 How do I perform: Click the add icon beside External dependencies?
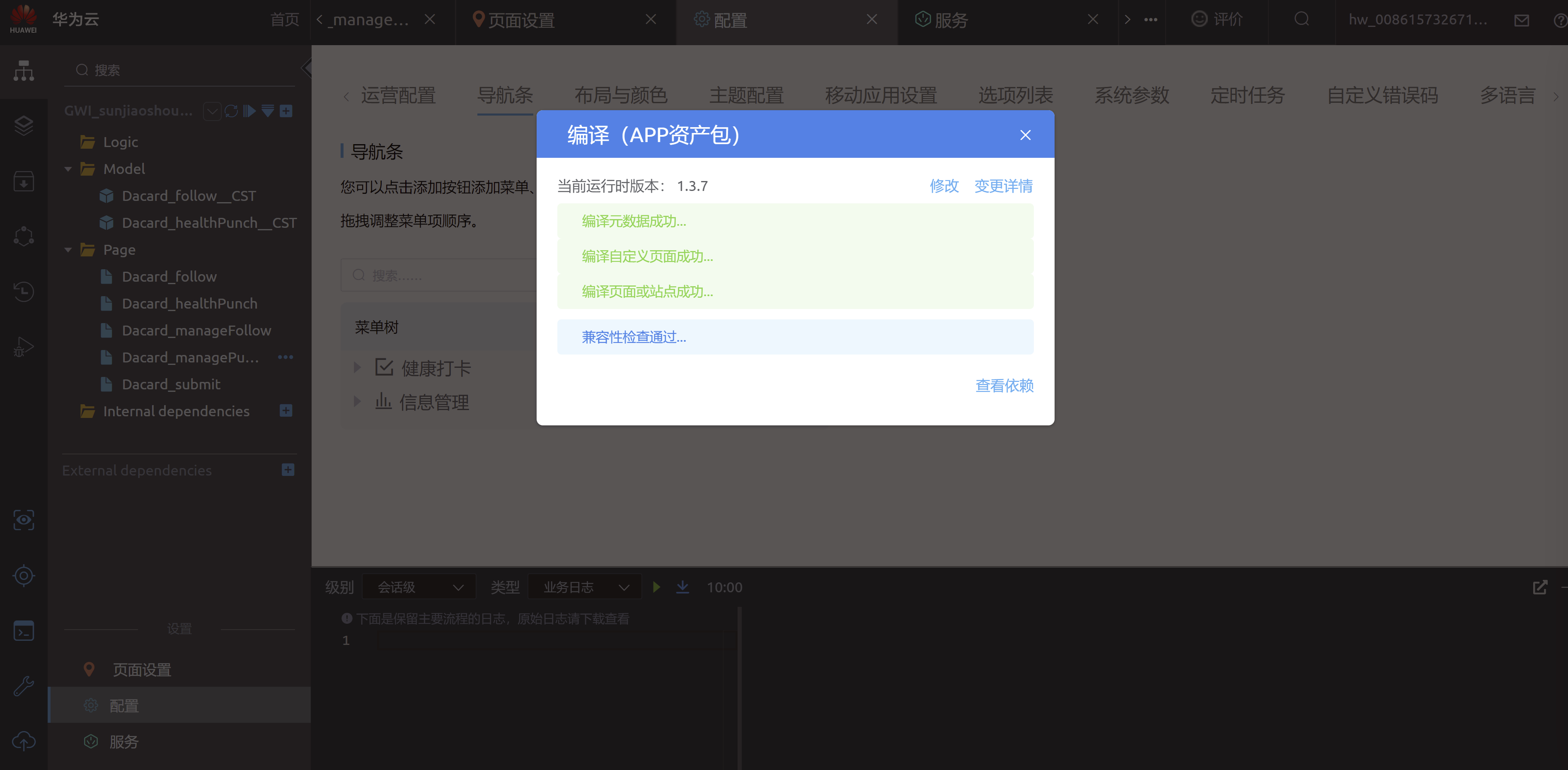288,470
